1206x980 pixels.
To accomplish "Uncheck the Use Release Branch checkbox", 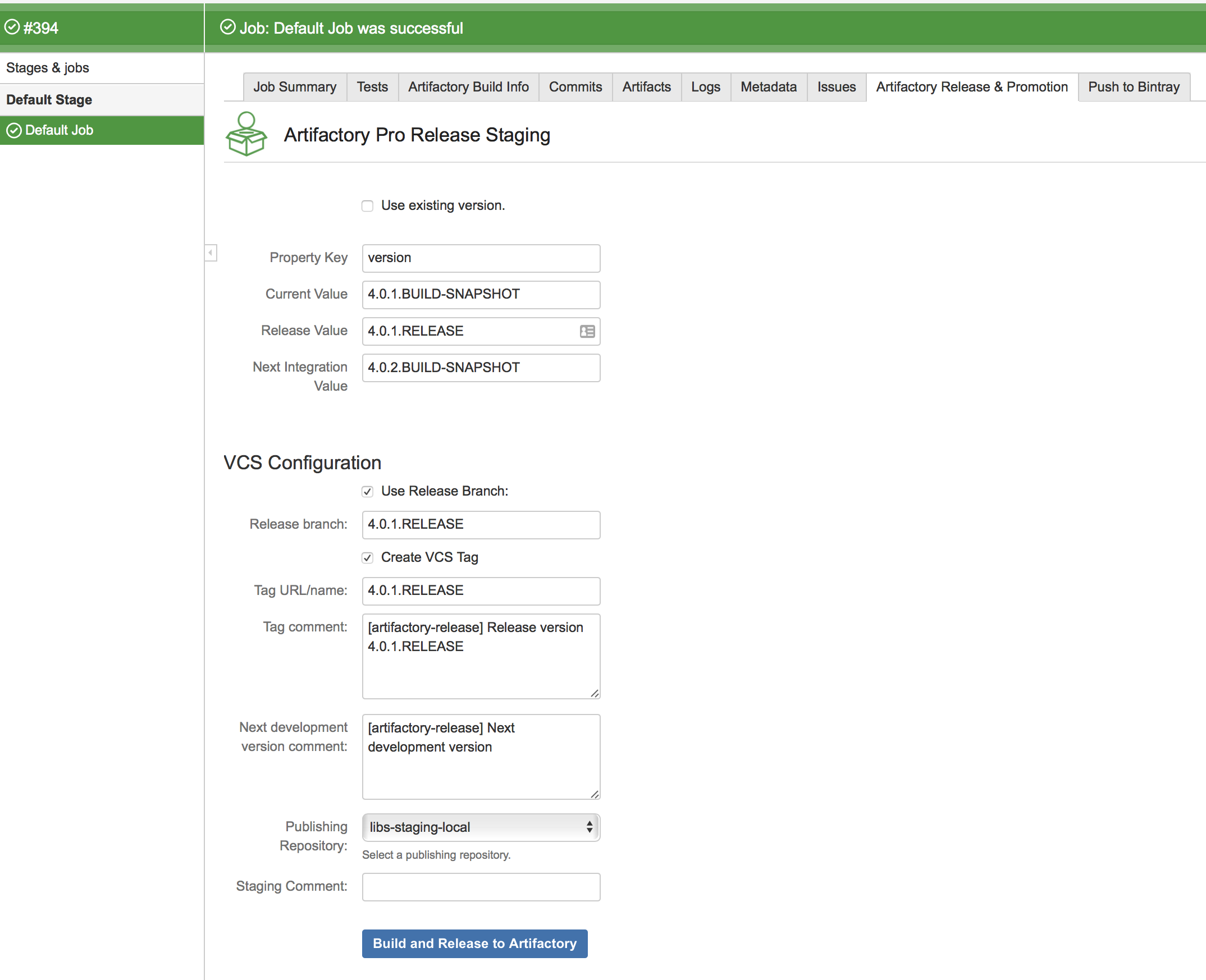I will [x=368, y=492].
